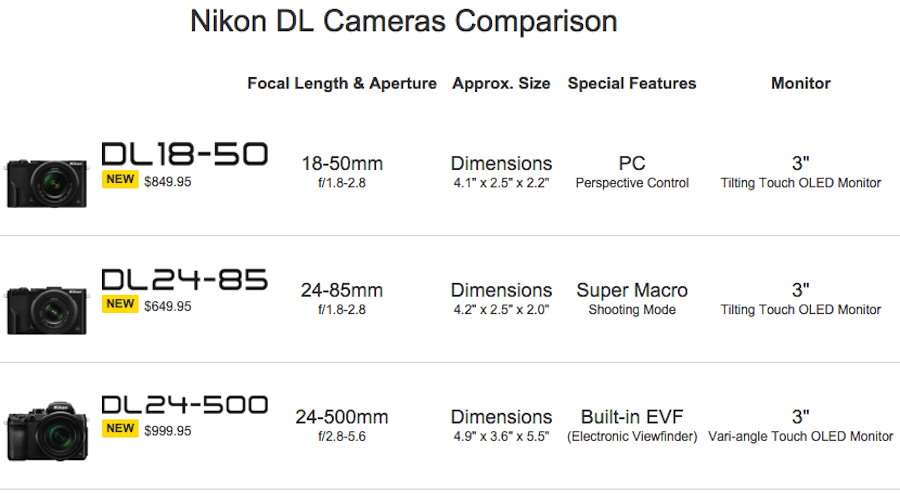
Task: Click the Approx. Size column header
Action: (x=501, y=84)
